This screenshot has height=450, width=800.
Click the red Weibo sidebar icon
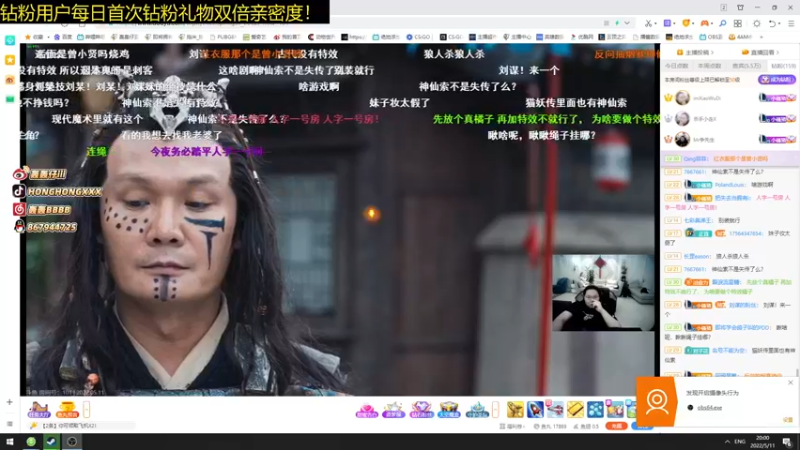coord(10,80)
